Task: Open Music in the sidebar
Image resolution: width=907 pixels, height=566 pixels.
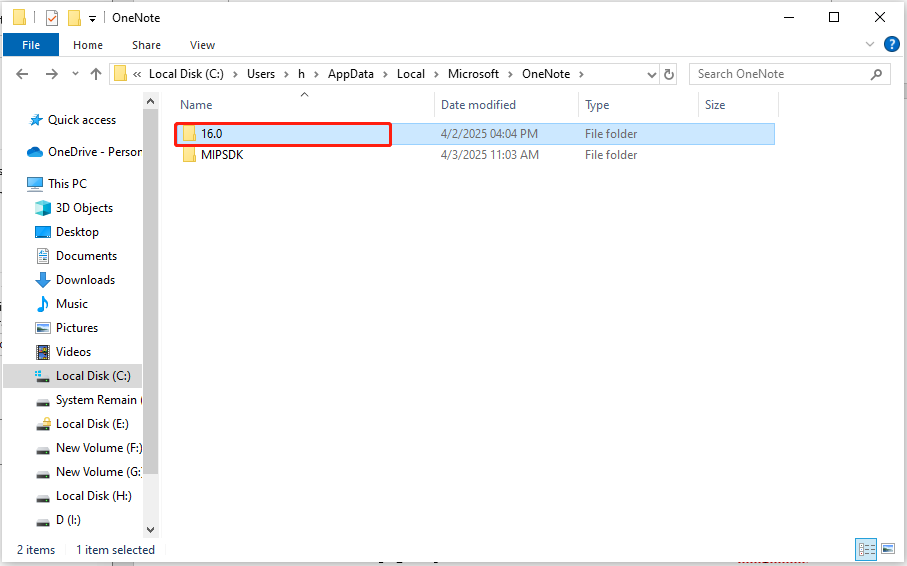Action: pos(62,304)
